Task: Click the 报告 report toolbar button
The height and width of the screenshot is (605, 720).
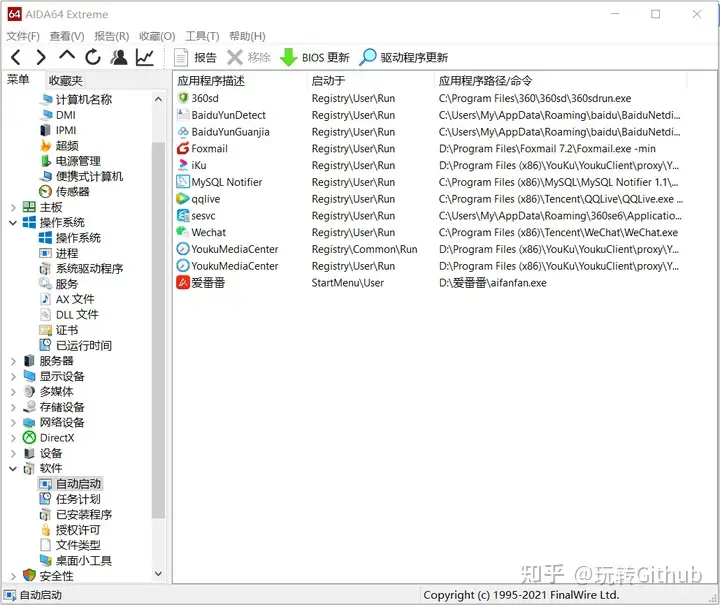Action: tap(195, 57)
